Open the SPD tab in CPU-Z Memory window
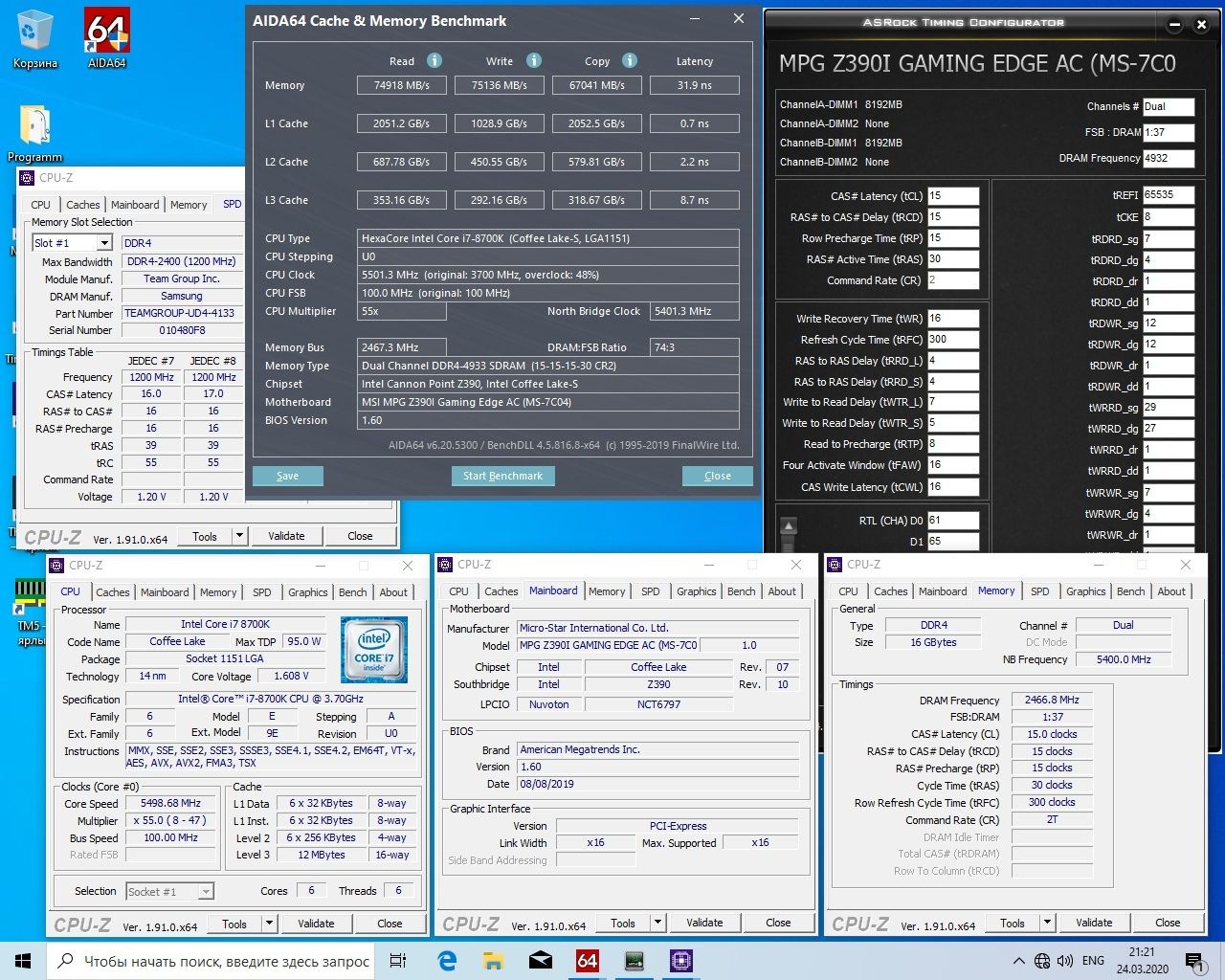The width and height of the screenshot is (1225, 980). pos(1039,591)
